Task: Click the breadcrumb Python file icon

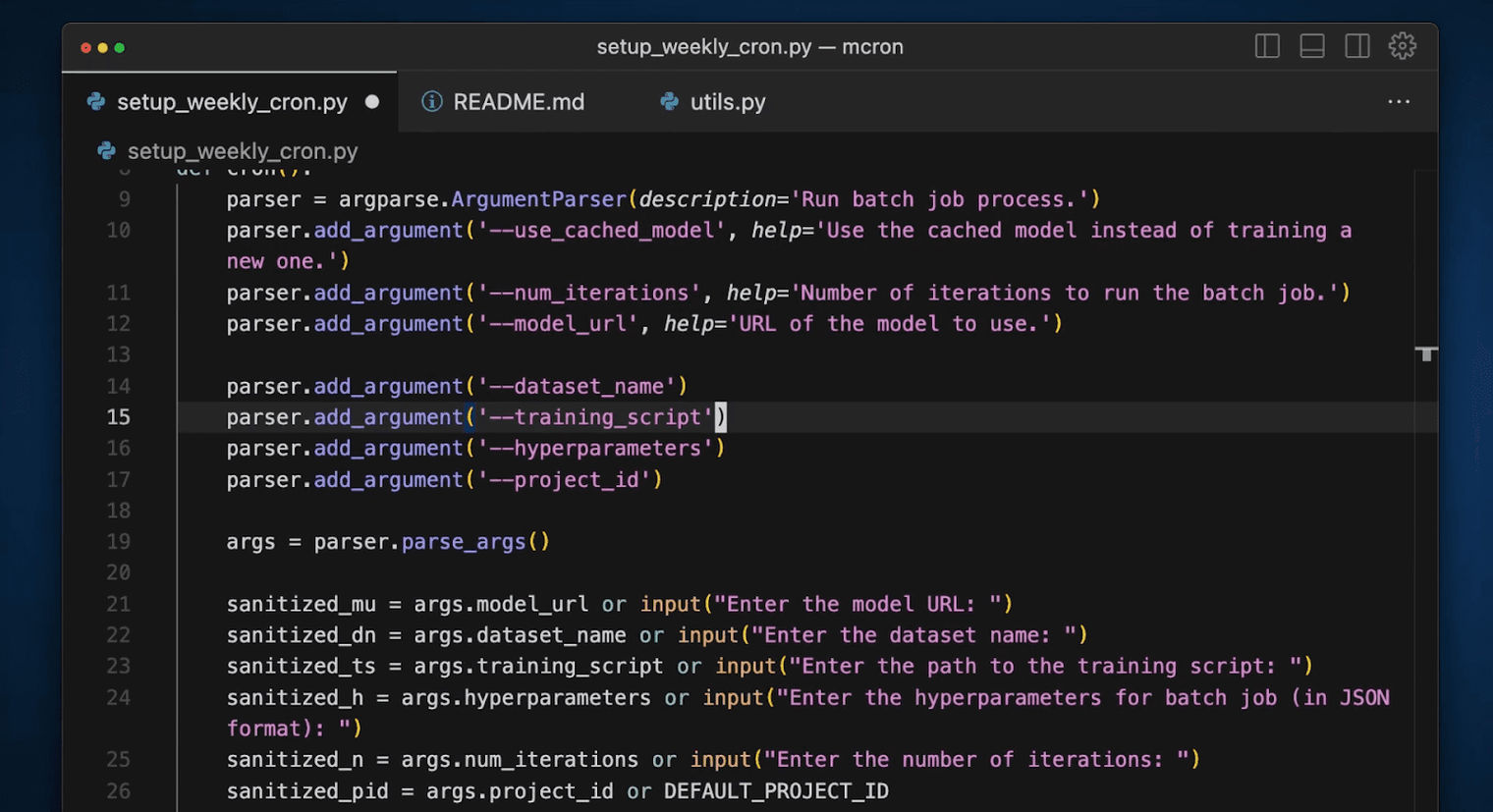Action: click(106, 150)
